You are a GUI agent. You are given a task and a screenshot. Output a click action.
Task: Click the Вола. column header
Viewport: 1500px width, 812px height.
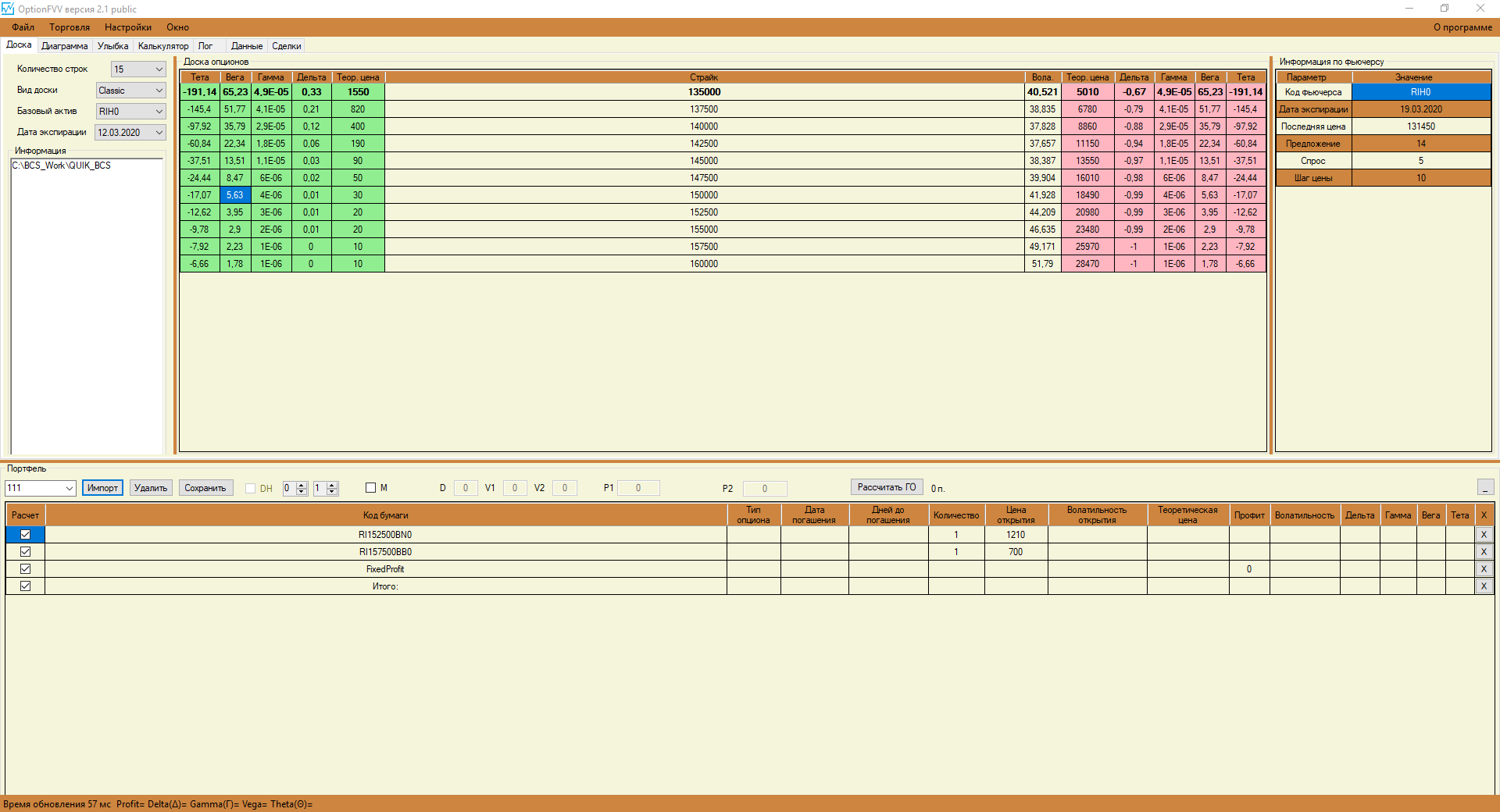(1043, 77)
